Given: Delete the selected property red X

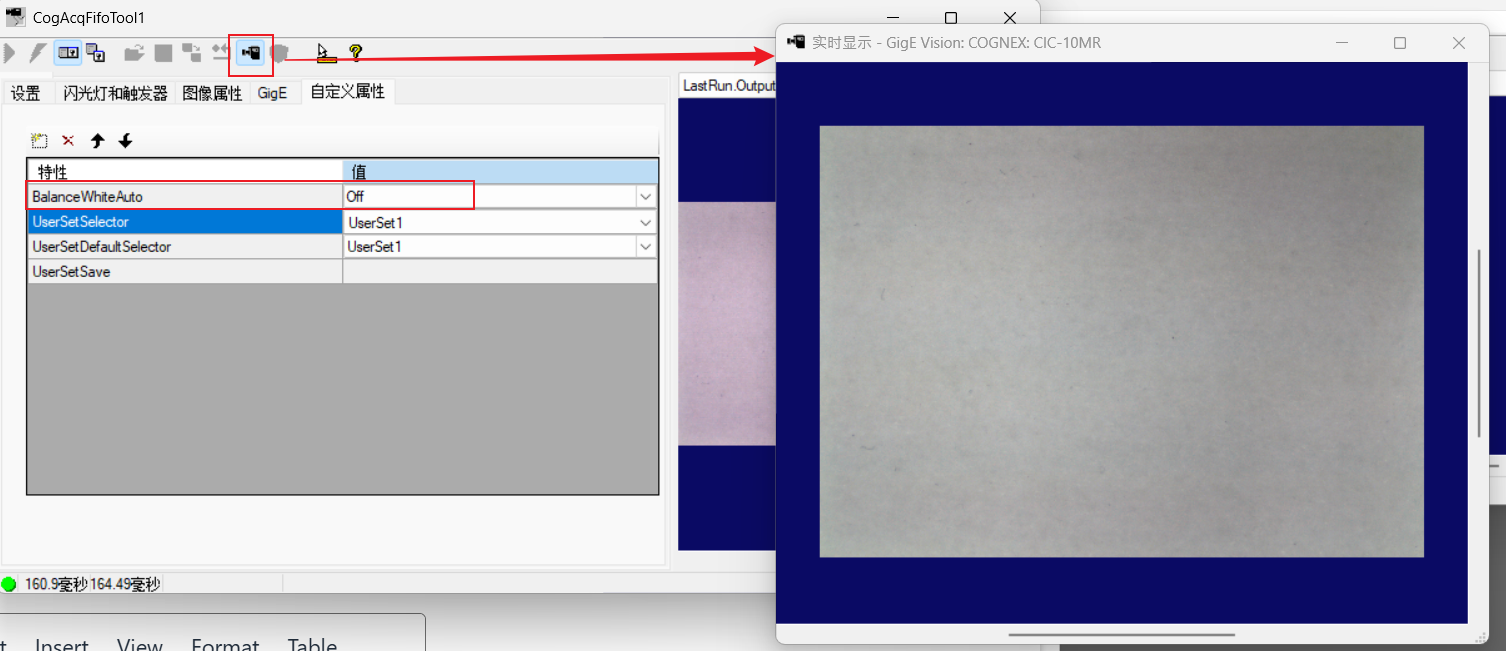Looking at the screenshot, I should (x=68, y=141).
